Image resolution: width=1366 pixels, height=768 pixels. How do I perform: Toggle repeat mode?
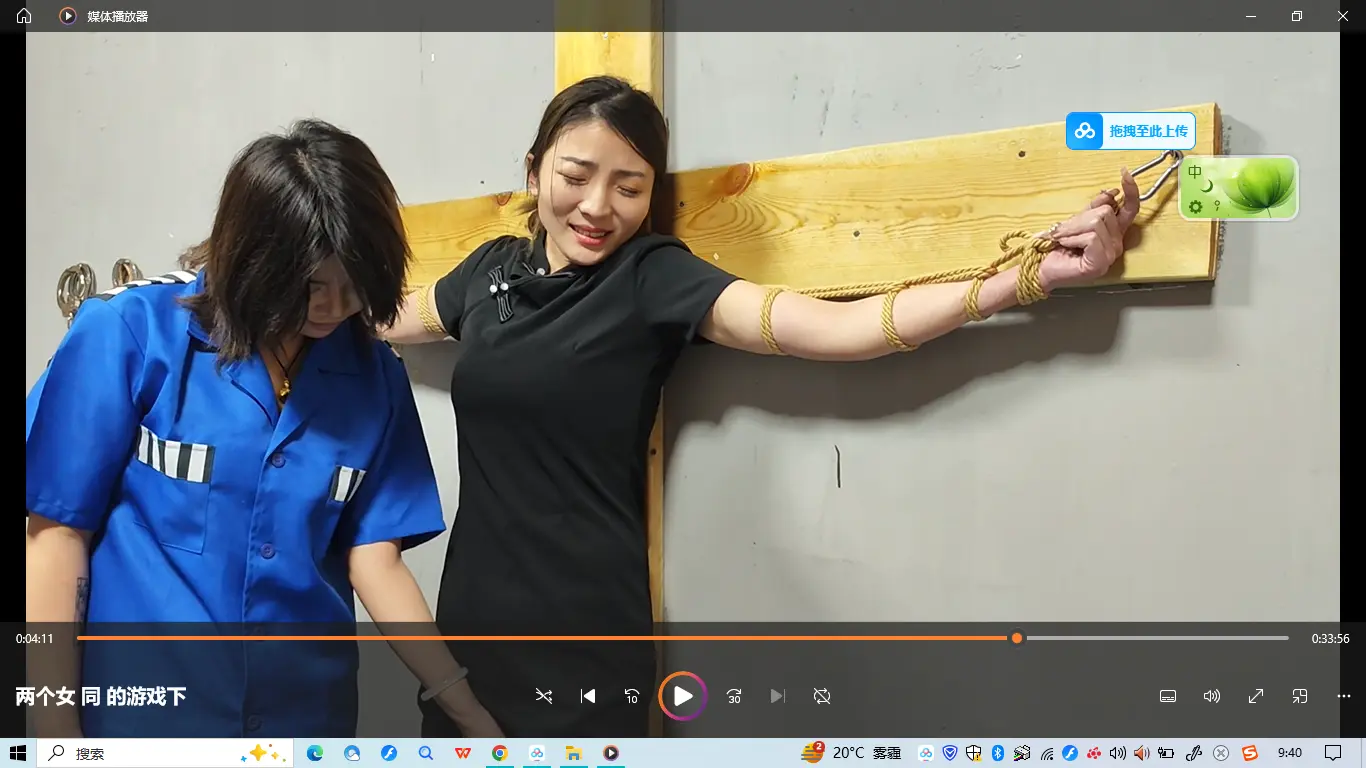point(822,696)
